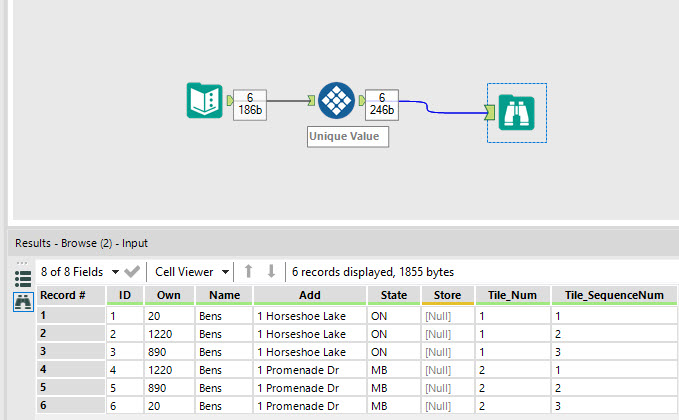The width and height of the screenshot is (679, 420).
Task: Click the previous record up arrow
Action: tap(249, 272)
